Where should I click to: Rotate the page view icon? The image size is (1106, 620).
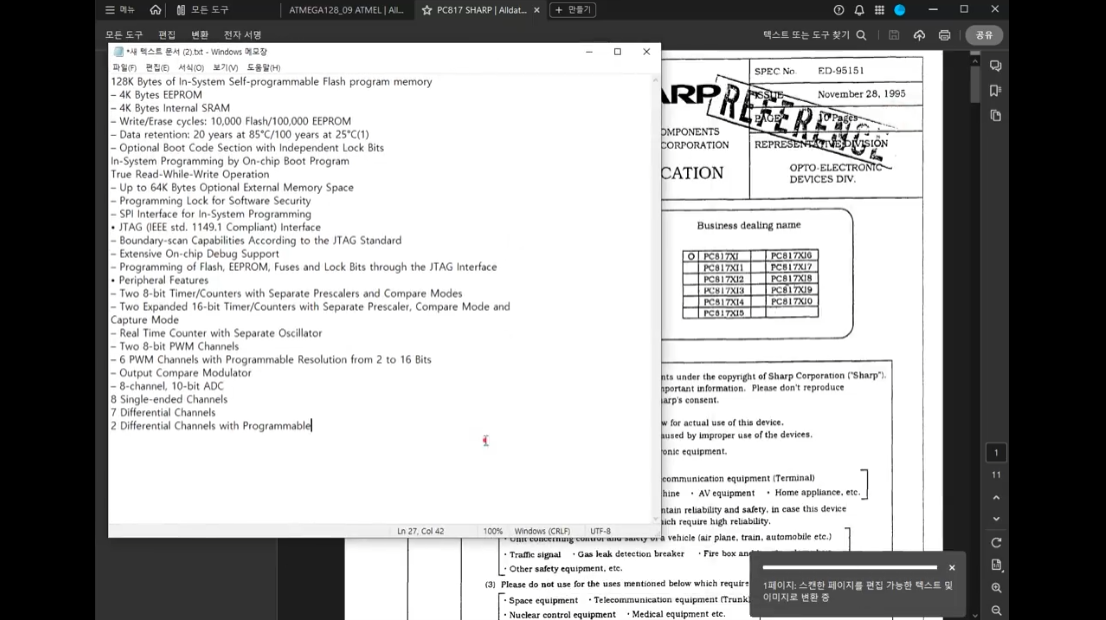coord(996,543)
